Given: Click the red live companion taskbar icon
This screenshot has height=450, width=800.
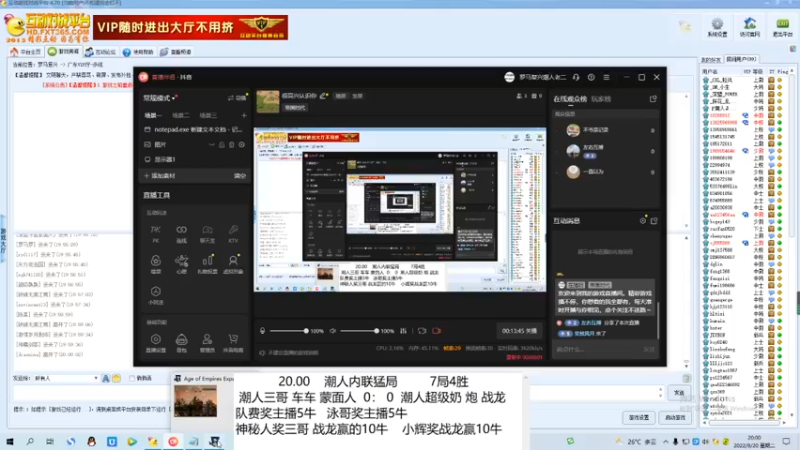Looking at the screenshot, I should point(173,441).
